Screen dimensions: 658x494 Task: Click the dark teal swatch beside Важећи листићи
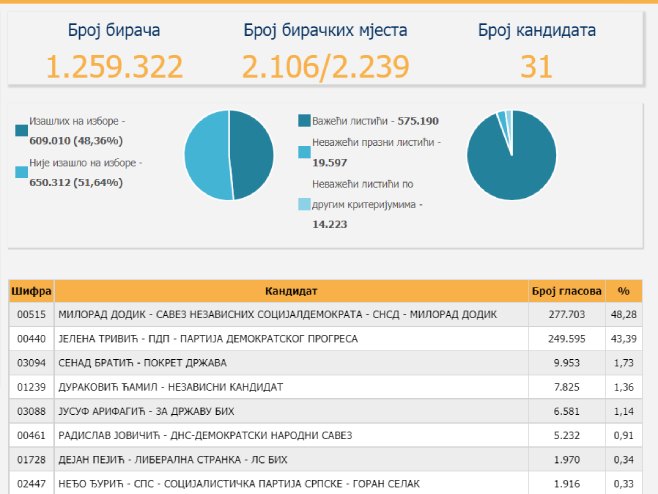[304, 120]
